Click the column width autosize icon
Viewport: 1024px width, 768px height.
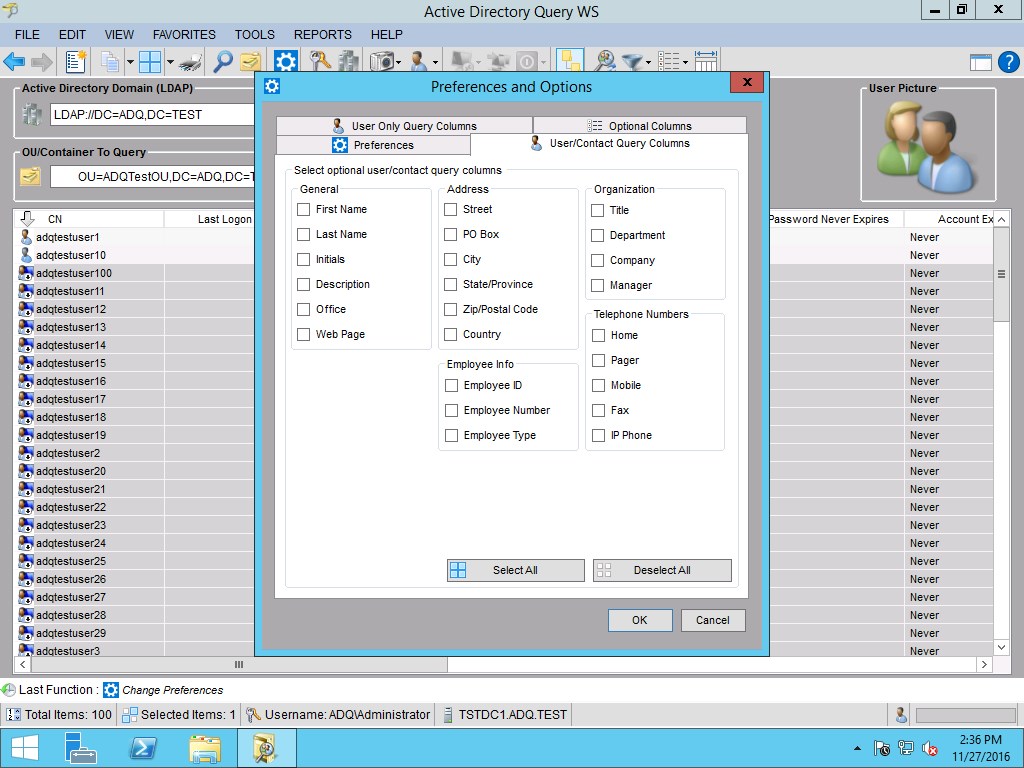click(706, 61)
